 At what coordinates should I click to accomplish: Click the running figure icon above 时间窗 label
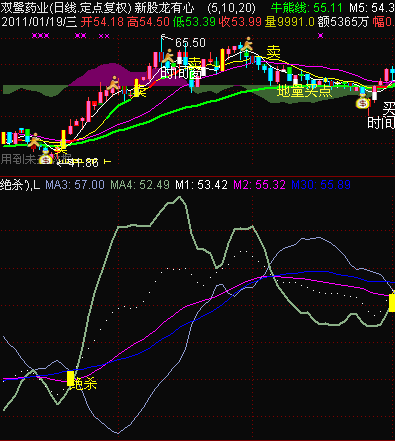pyautogui.click(x=169, y=56)
